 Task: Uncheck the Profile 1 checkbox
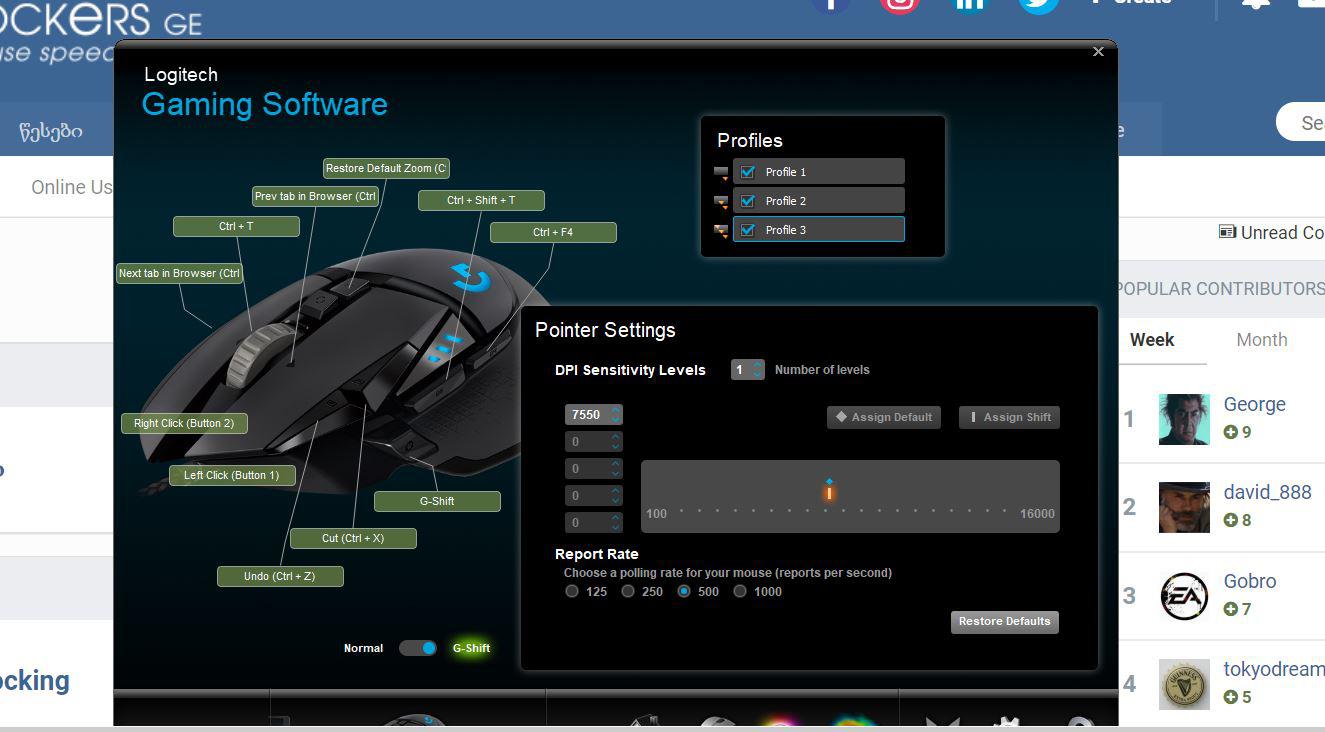[x=748, y=172]
